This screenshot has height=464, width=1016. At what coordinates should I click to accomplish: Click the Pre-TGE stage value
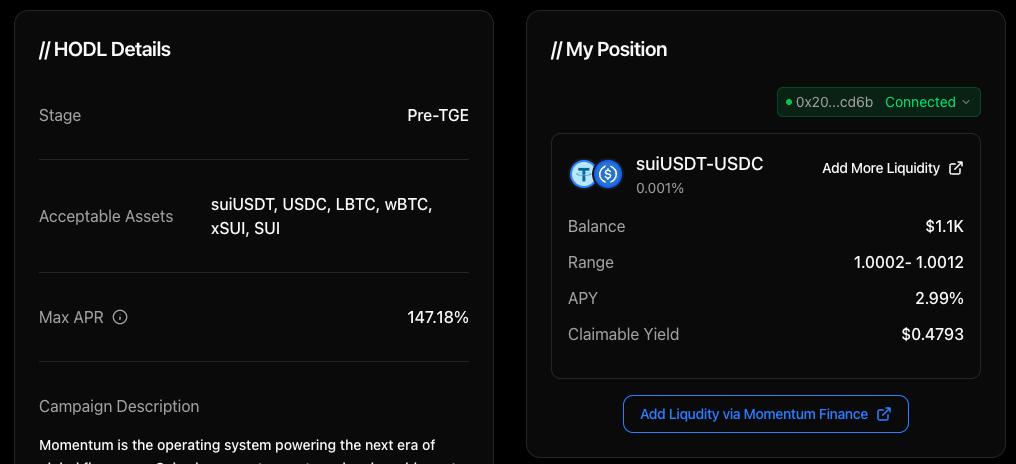coord(437,115)
